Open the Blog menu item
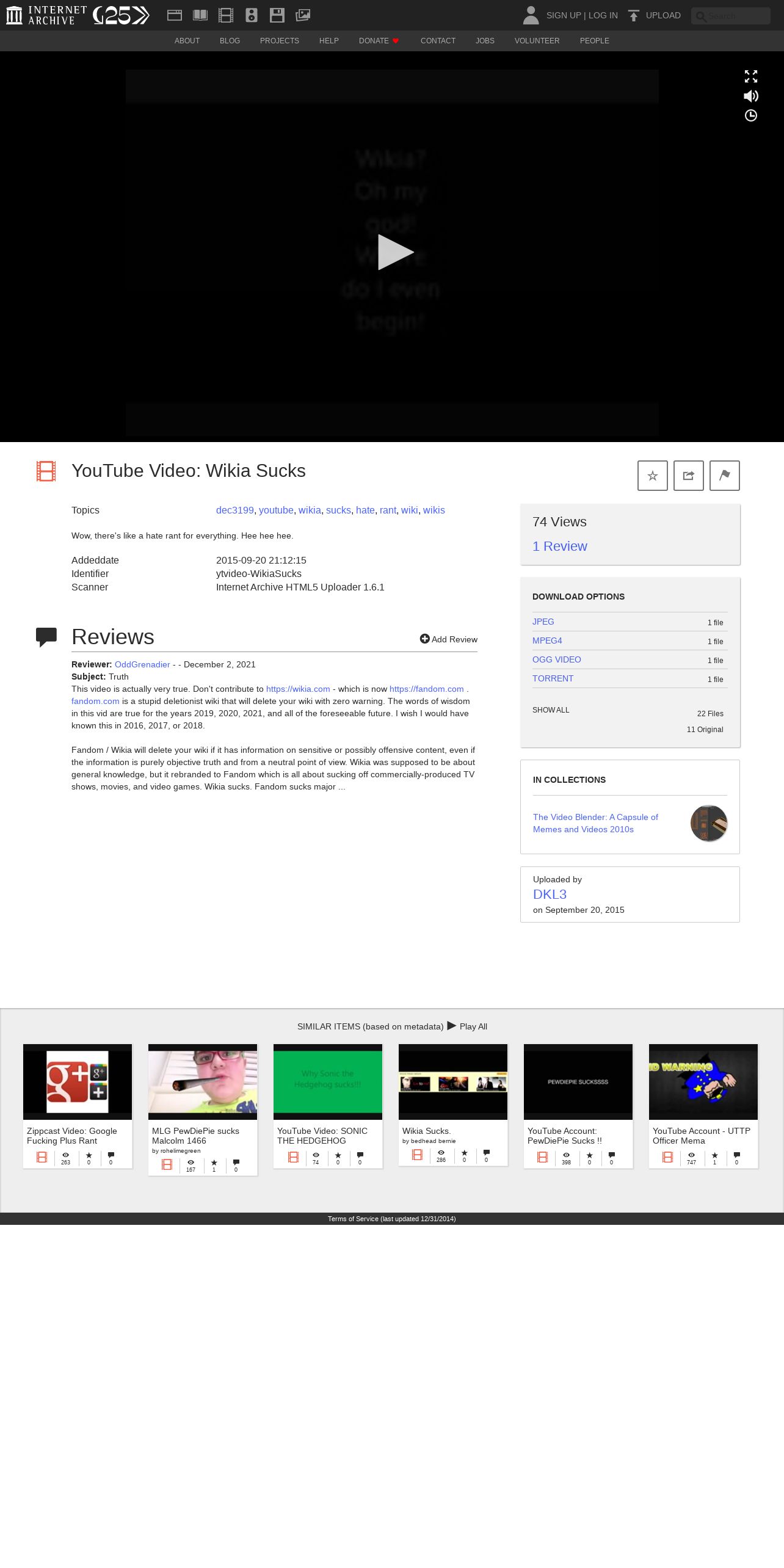784x1568 pixels. pos(230,41)
